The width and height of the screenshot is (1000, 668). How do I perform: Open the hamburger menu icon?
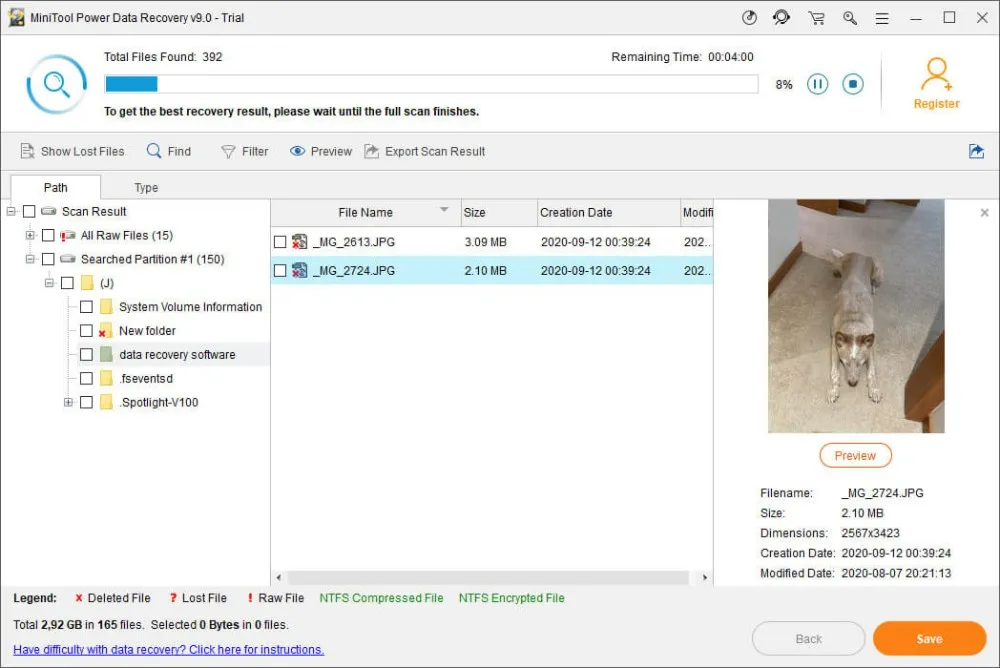click(882, 18)
